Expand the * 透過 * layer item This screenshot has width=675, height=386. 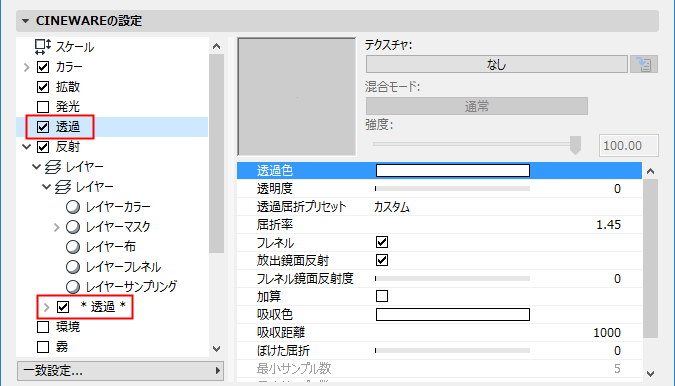(46, 307)
